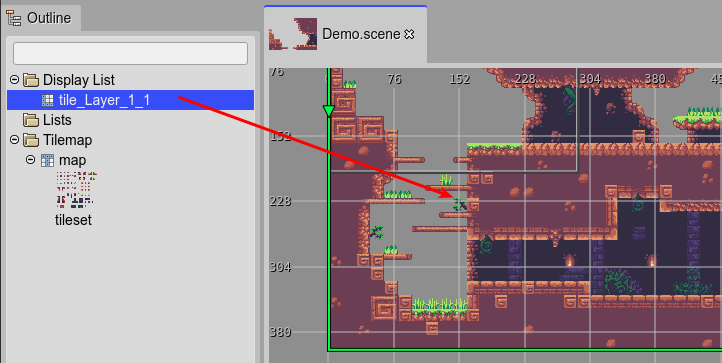Click the grid icon beside map
722x363 pixels.
(x=47, y=160)
